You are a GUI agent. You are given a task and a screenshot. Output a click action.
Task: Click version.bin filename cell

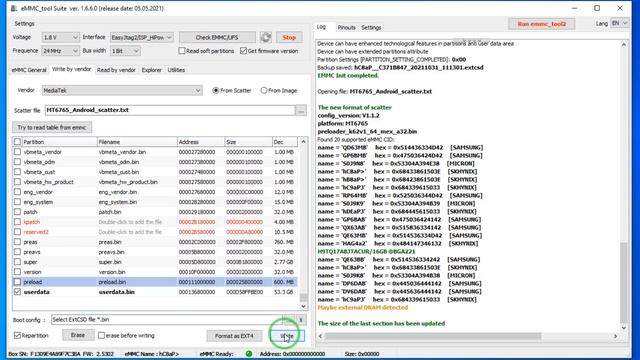(x=112, y=272)
